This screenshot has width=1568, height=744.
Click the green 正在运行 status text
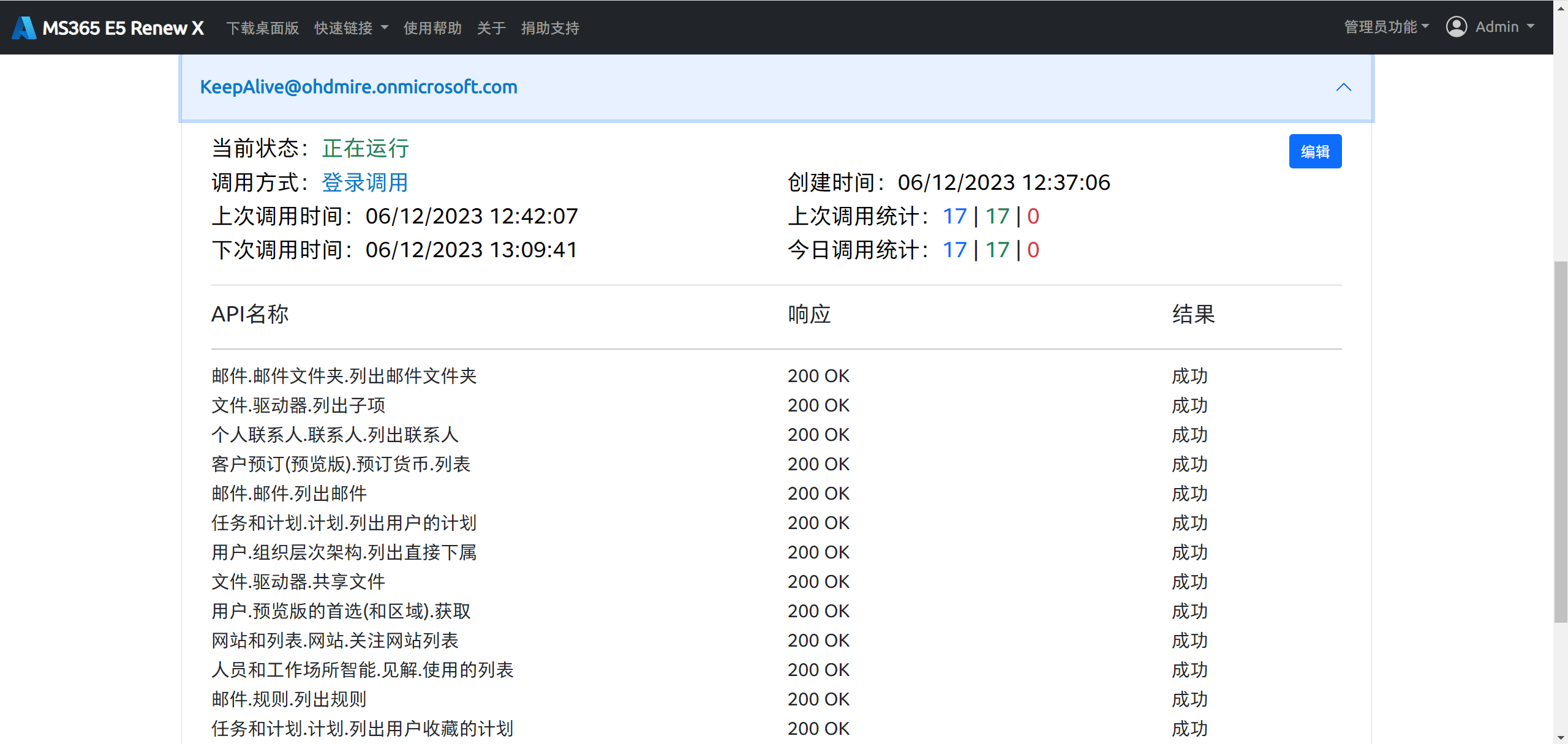point(365,148)
